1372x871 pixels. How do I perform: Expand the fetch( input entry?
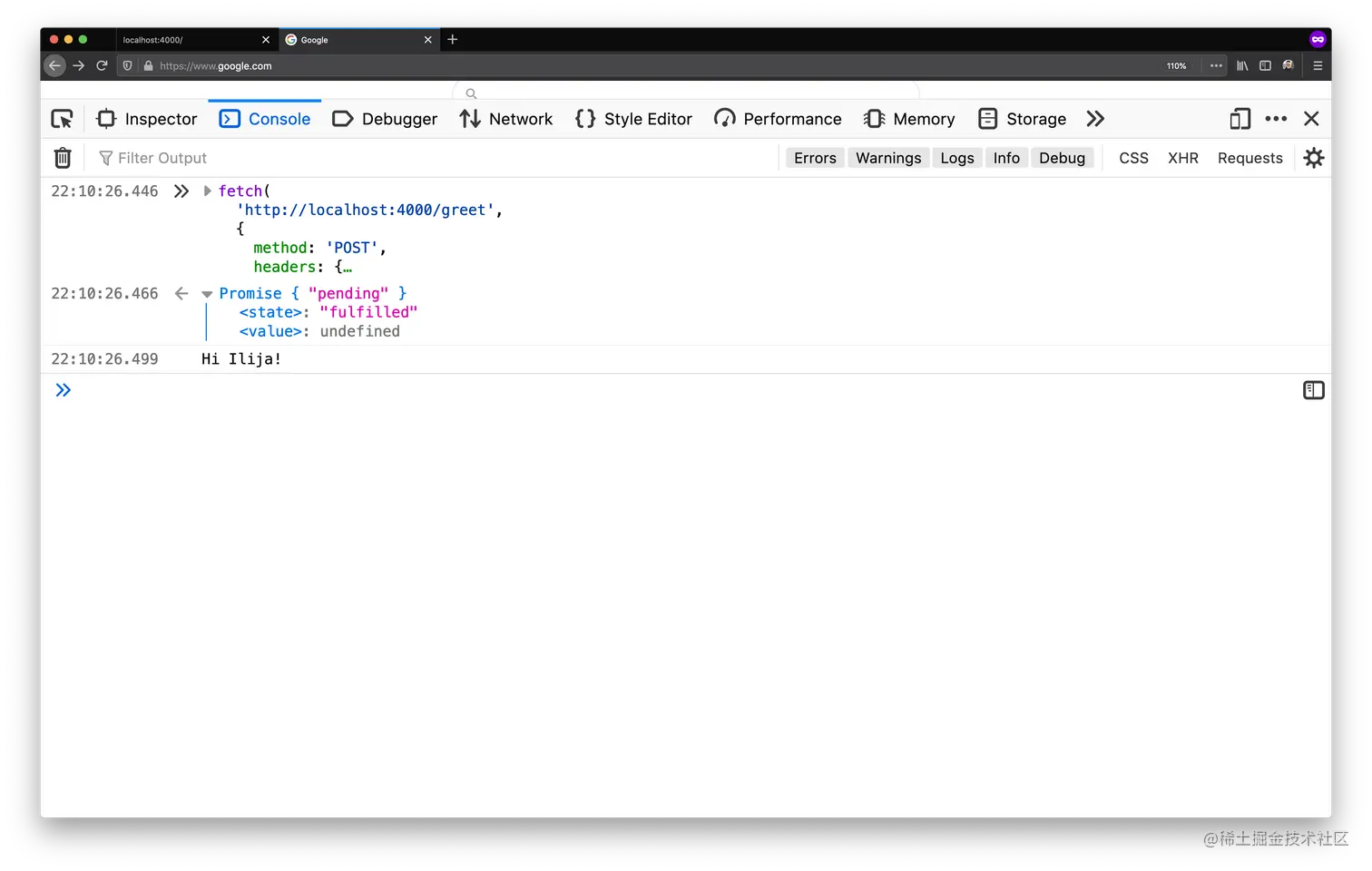click(x=207, y=191)
